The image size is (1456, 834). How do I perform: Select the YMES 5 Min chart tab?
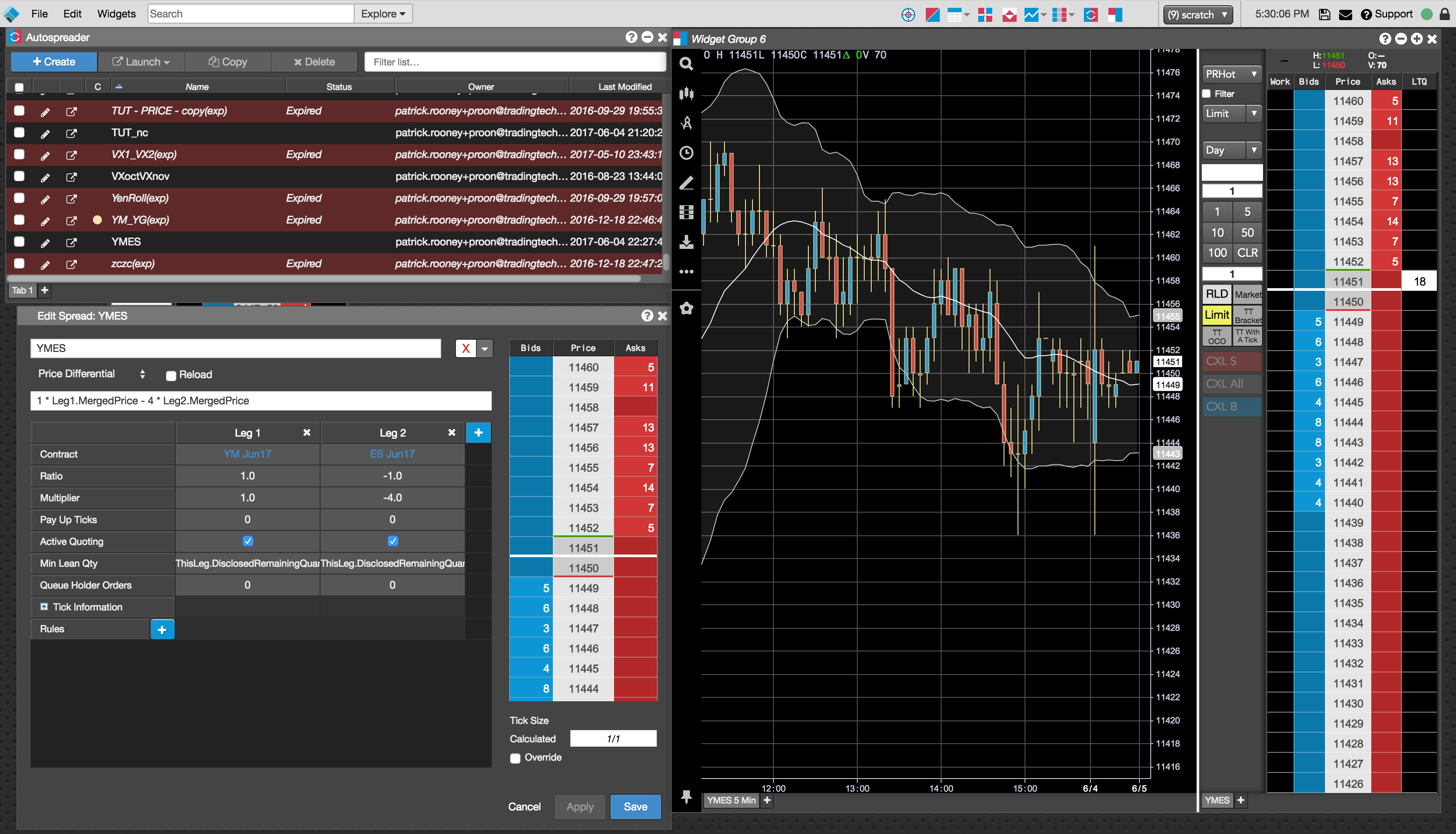point(731,800)
